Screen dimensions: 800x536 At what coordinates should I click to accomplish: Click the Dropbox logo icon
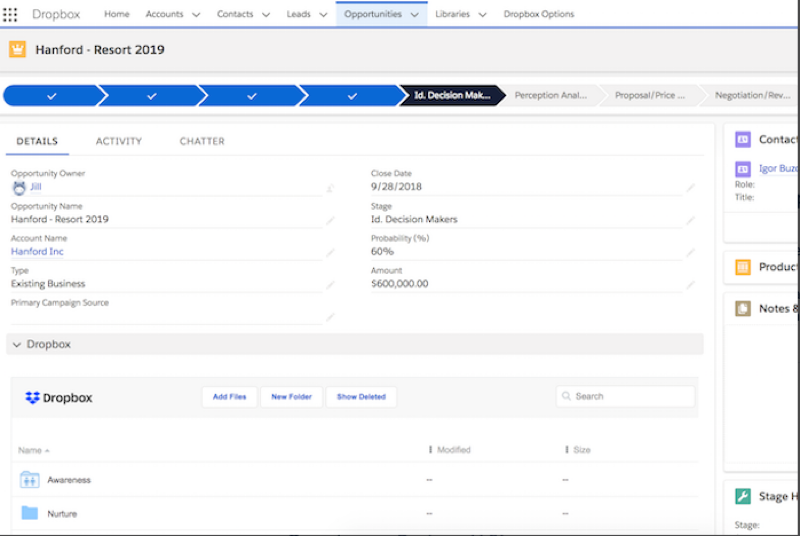pyautogui.click(x=32, y=397)
